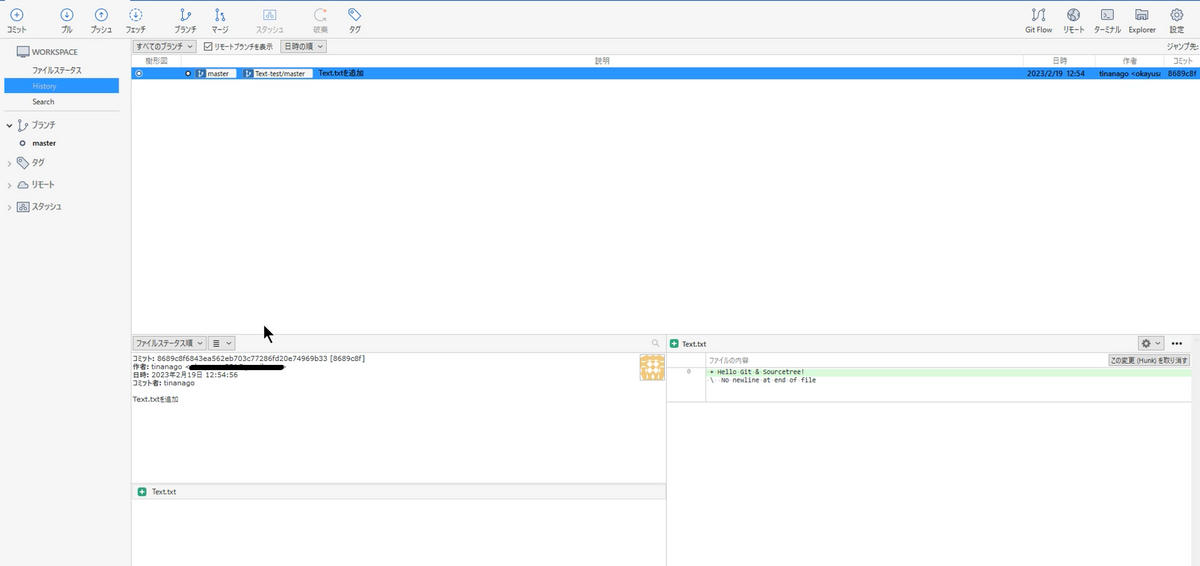
Task: Open the list view mode dropdown
Action: [220, 342]
